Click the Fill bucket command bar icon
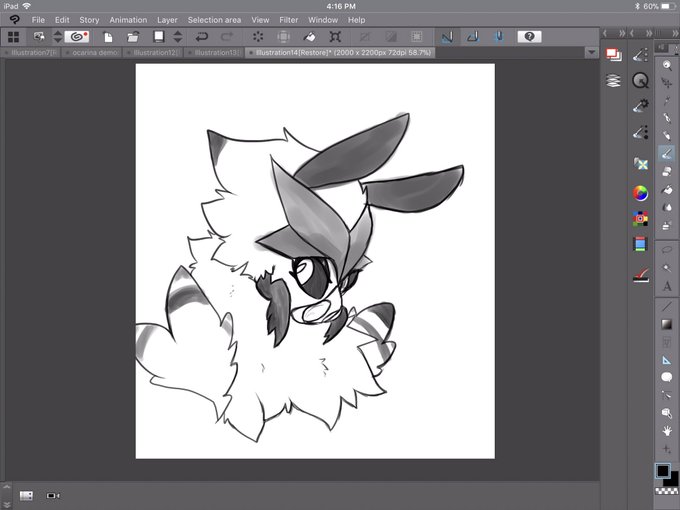Screen dimensions: 680x510 (310, 37)
